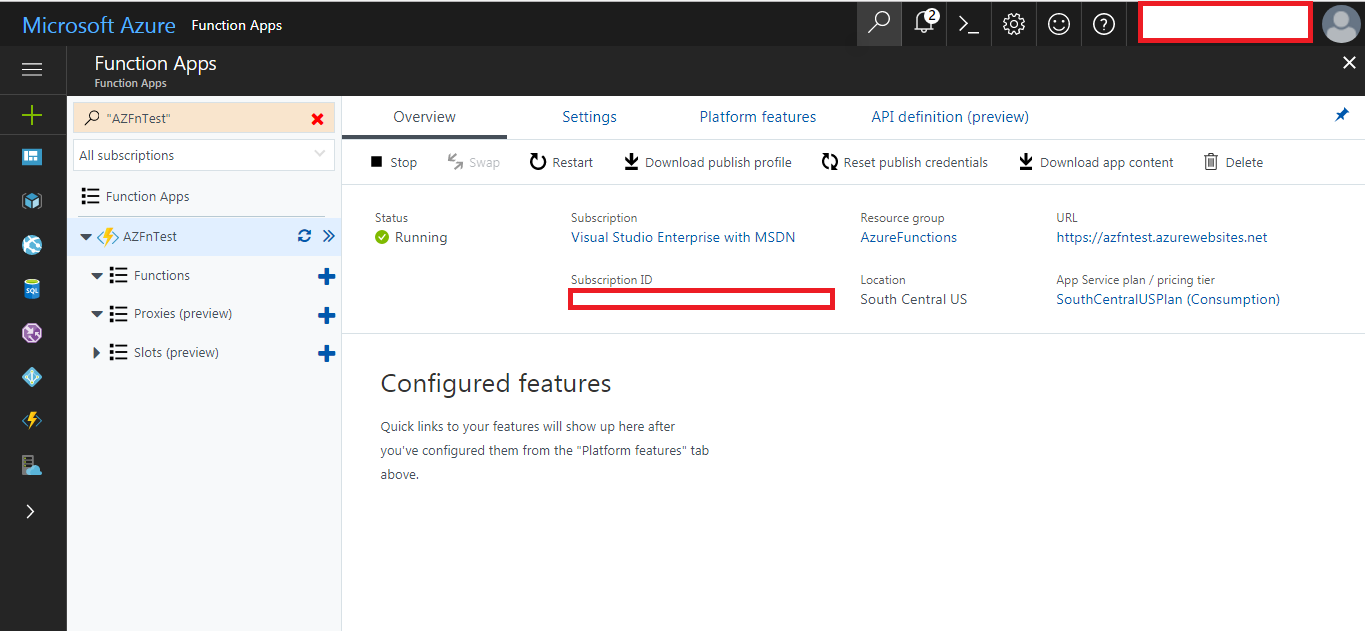The image size is (1365, 631).
Task: Expand More services chevron in left sidebar
Action: pos(30,511)
